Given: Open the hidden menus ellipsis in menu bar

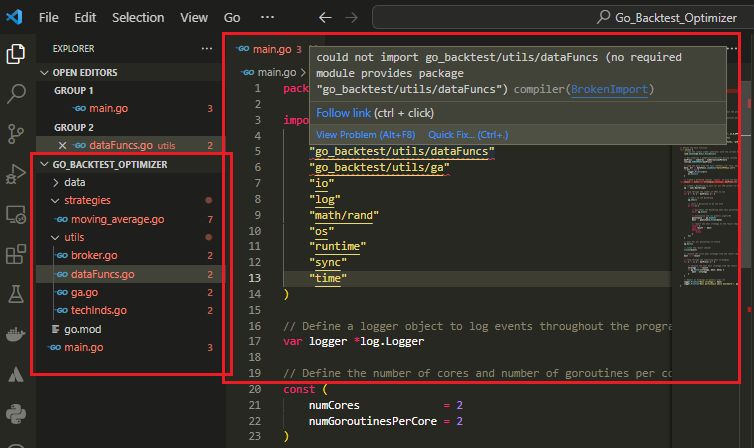Looking at the screenshot, I should tap(267, 17).
